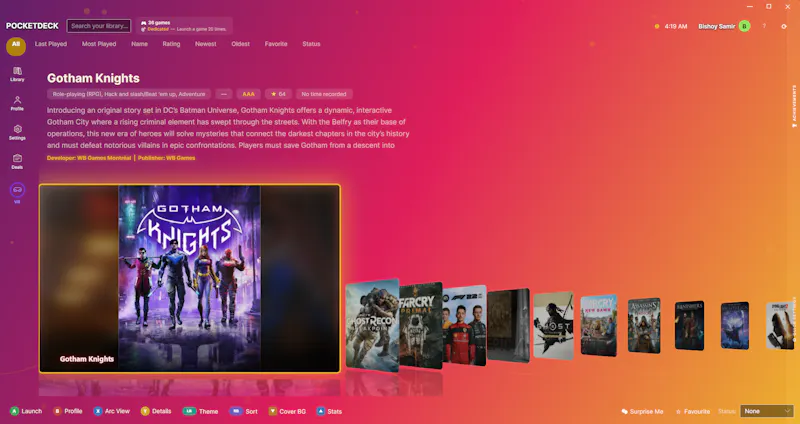Viewport: 800px width, 424px height.
Task: Filter by Favorite tab
Action: [276, 44]
